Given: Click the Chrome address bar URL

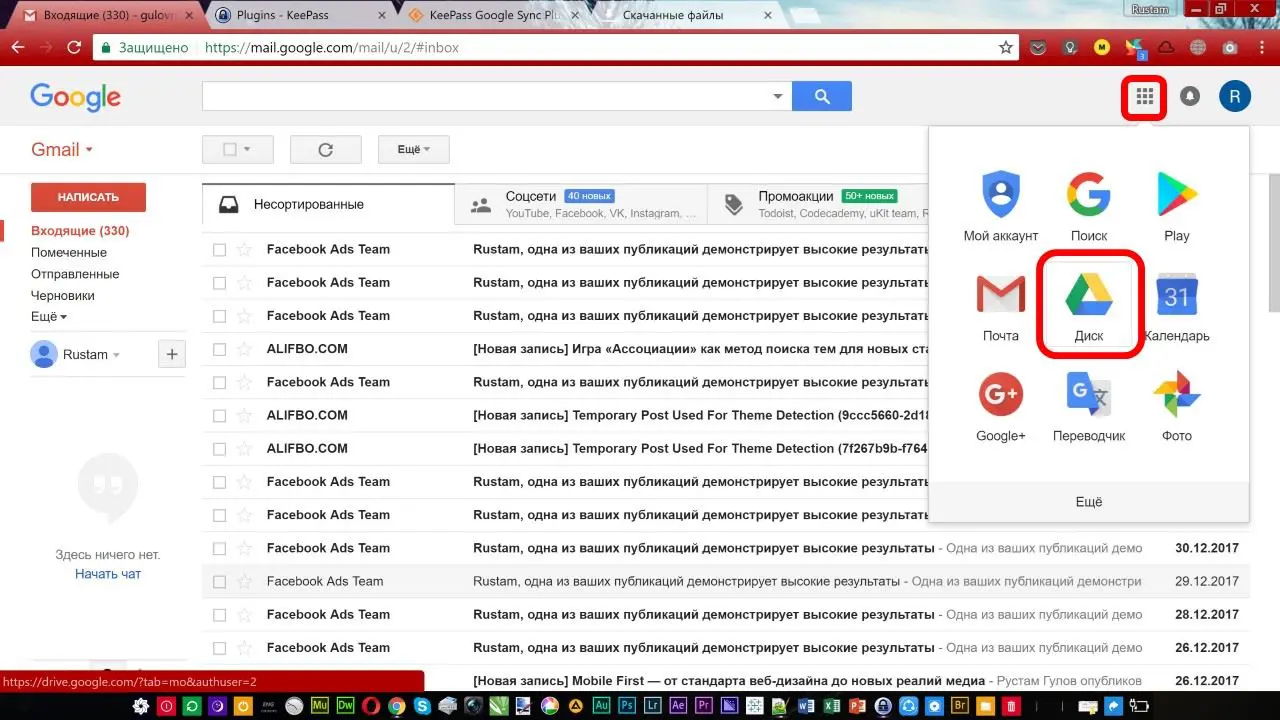Looking at the screenshot, I should [x=332, y=47].
